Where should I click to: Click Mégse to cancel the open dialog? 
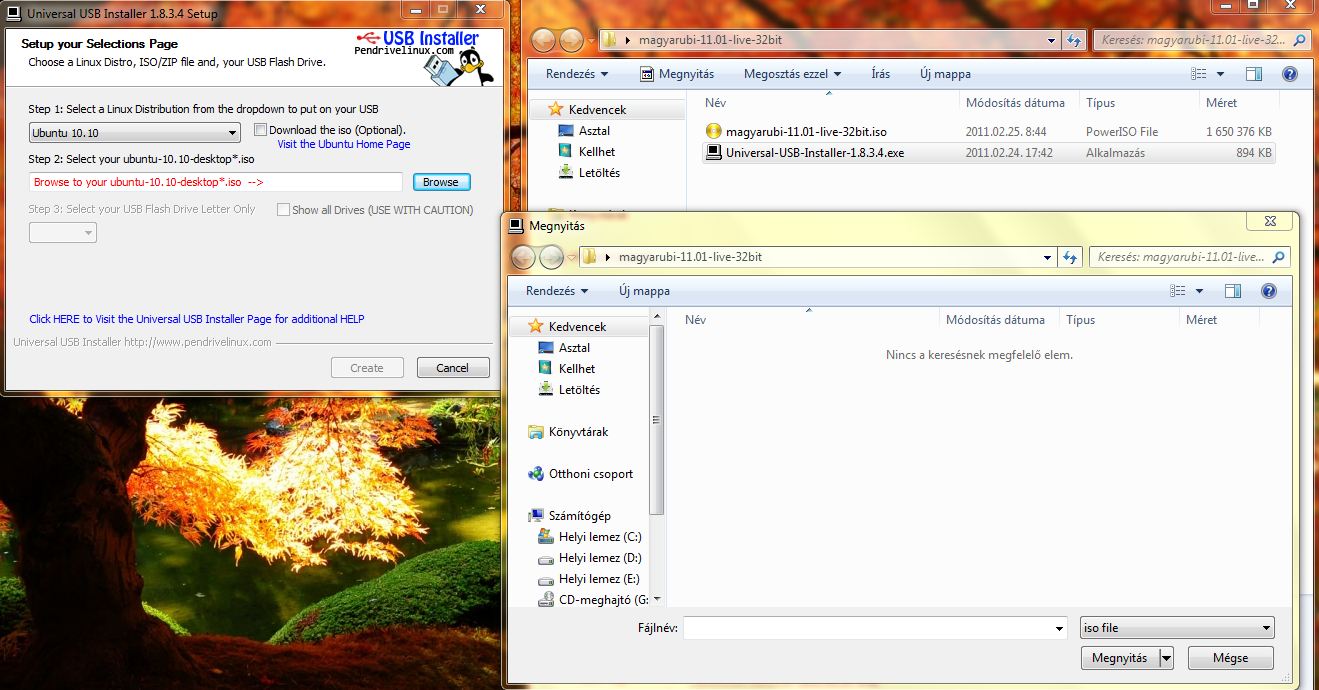(1231, 658)
